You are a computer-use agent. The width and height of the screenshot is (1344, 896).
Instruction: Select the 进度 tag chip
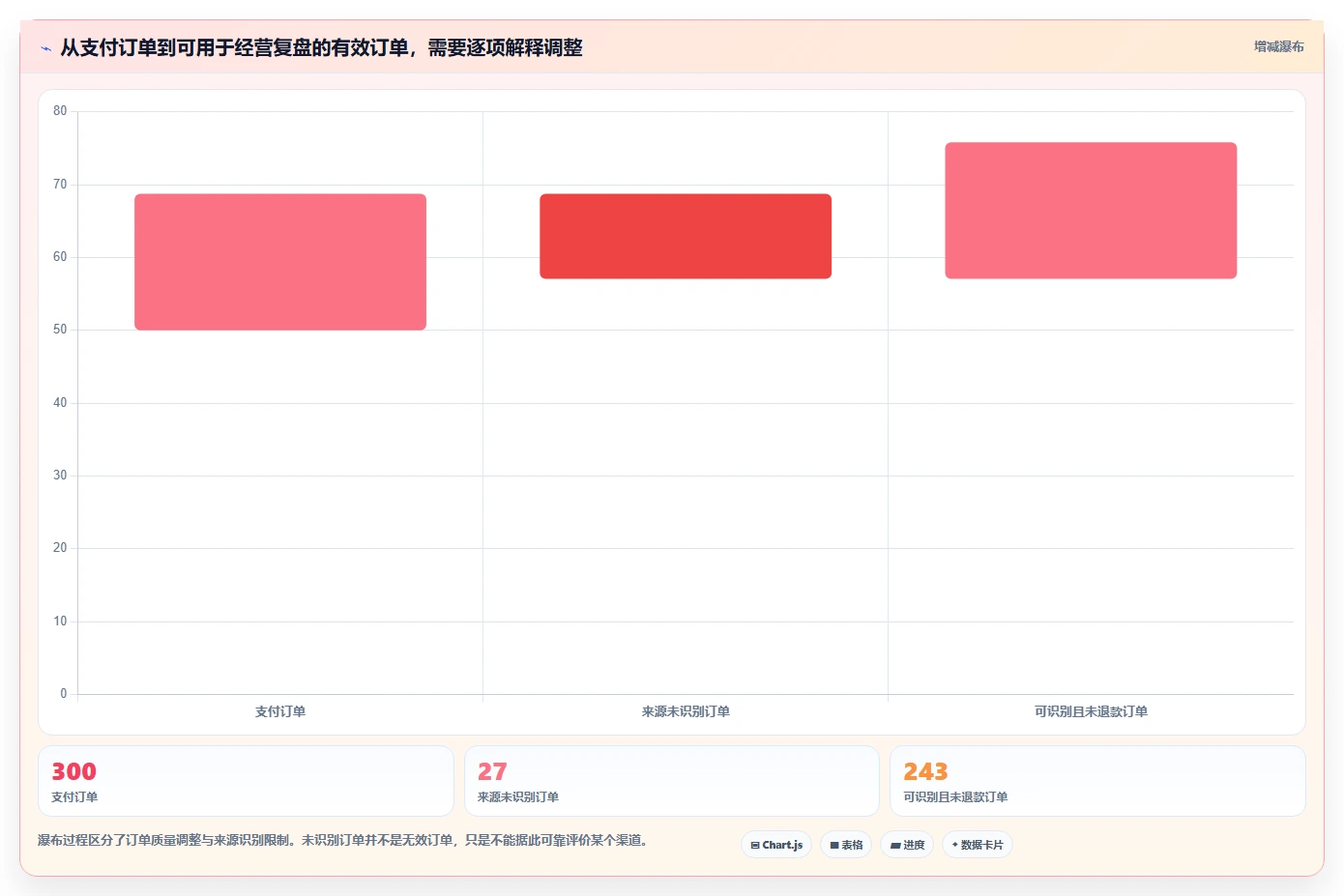coord(907,845)
